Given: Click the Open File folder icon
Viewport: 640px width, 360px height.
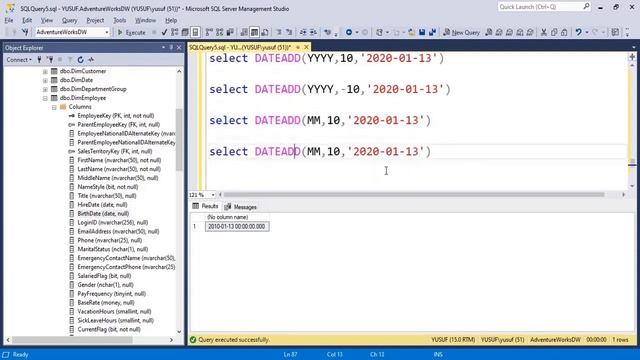Looking at the screenshot, I should [411, 32].
